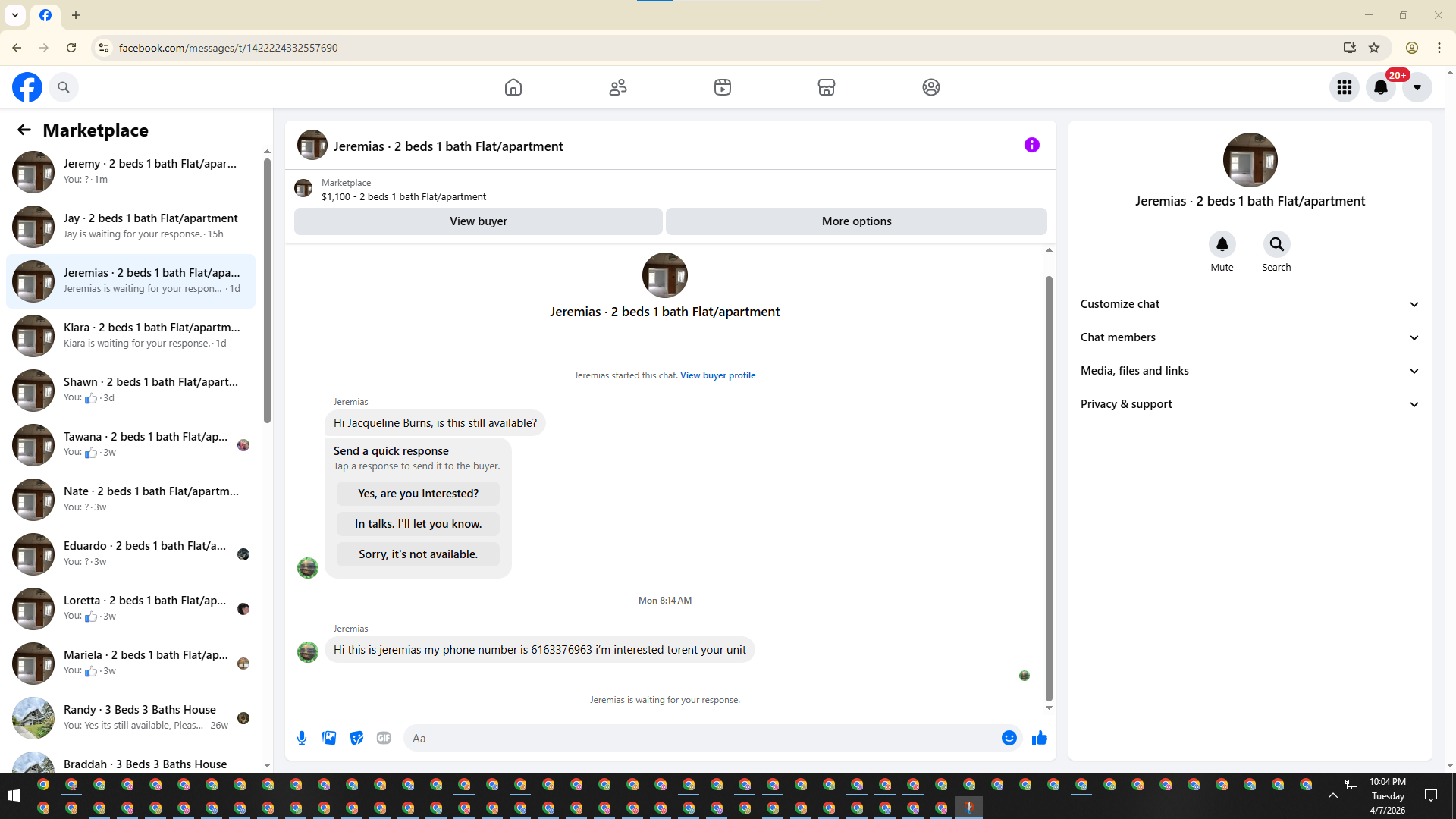Screen dimensions: 1456x819
Task: Open the listing thumbnail in right panel
Action: pos(1250,160)
